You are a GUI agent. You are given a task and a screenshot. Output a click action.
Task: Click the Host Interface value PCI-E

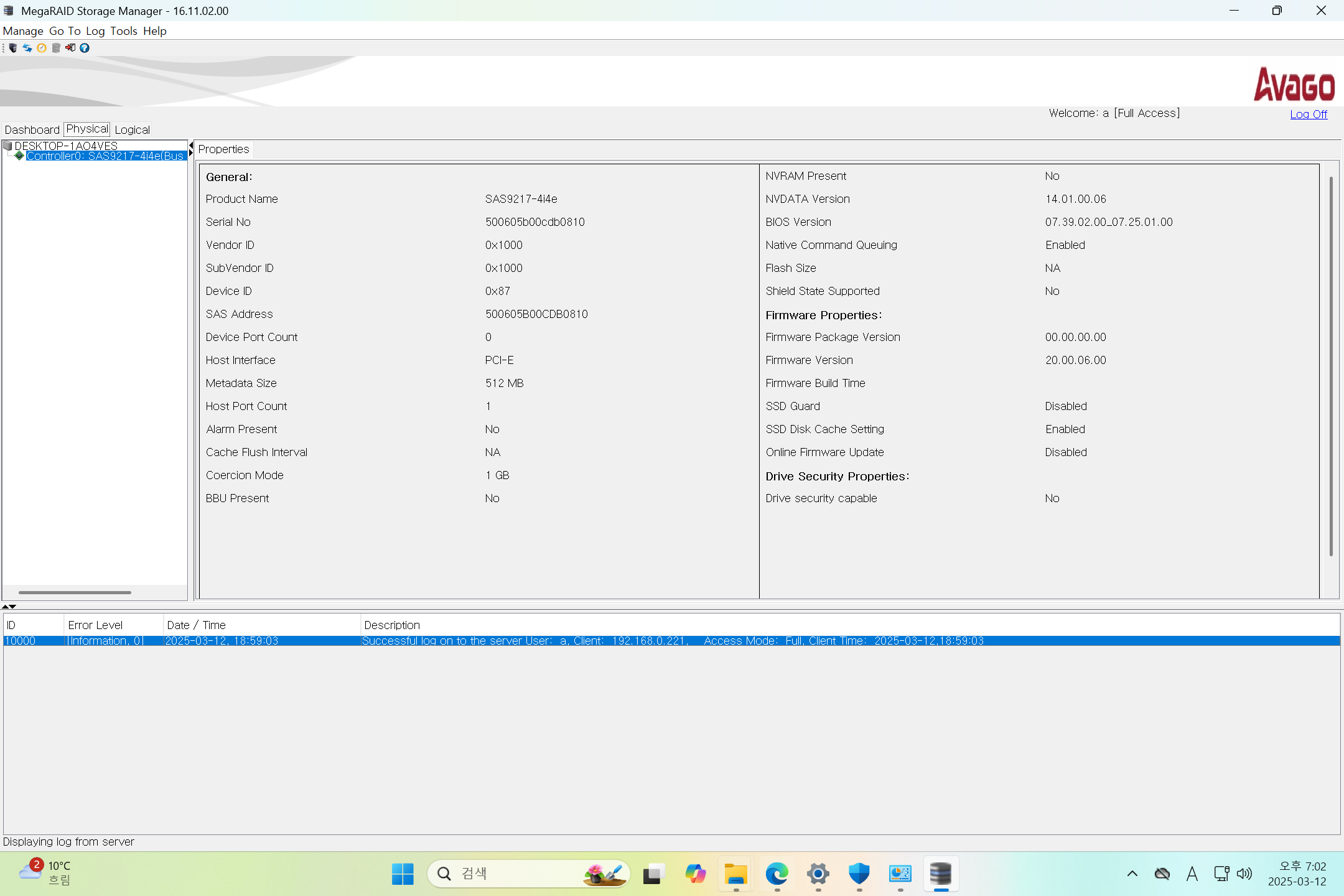pos(500,360)
